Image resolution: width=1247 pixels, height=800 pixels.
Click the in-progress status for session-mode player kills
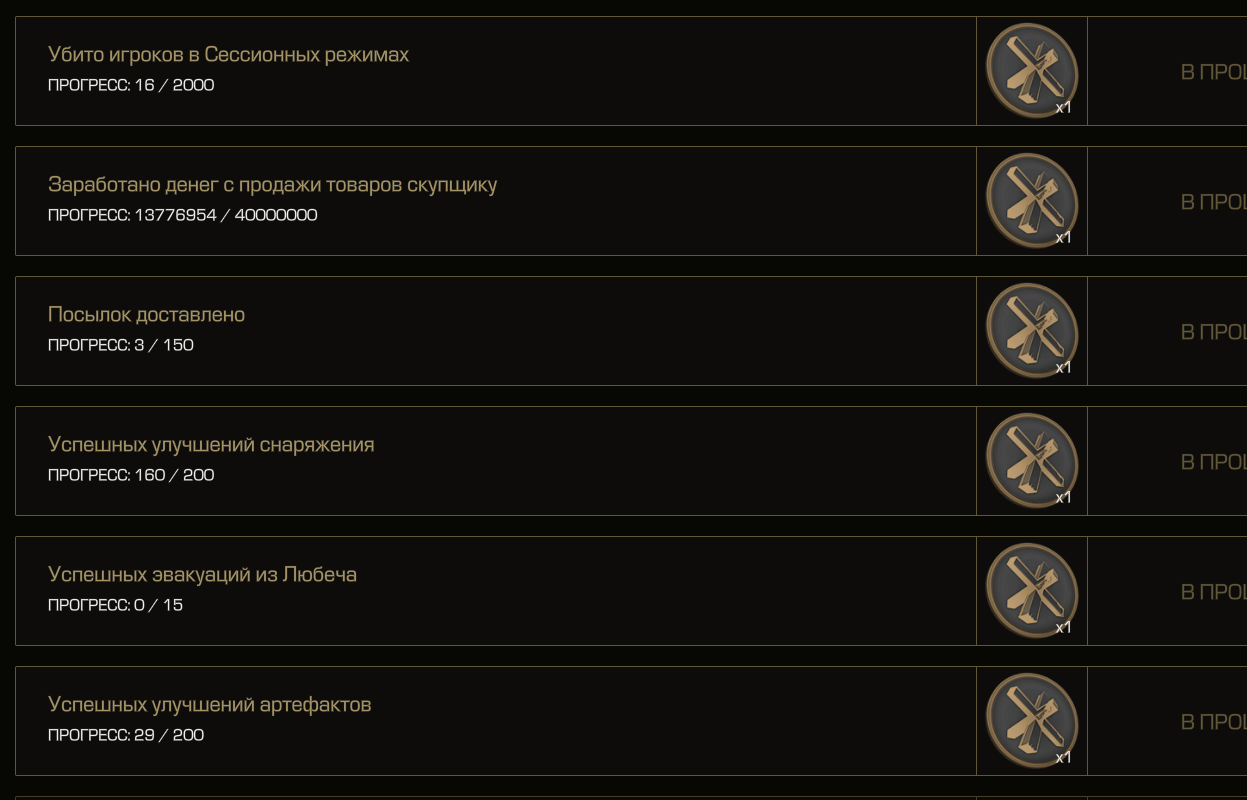1213,72
